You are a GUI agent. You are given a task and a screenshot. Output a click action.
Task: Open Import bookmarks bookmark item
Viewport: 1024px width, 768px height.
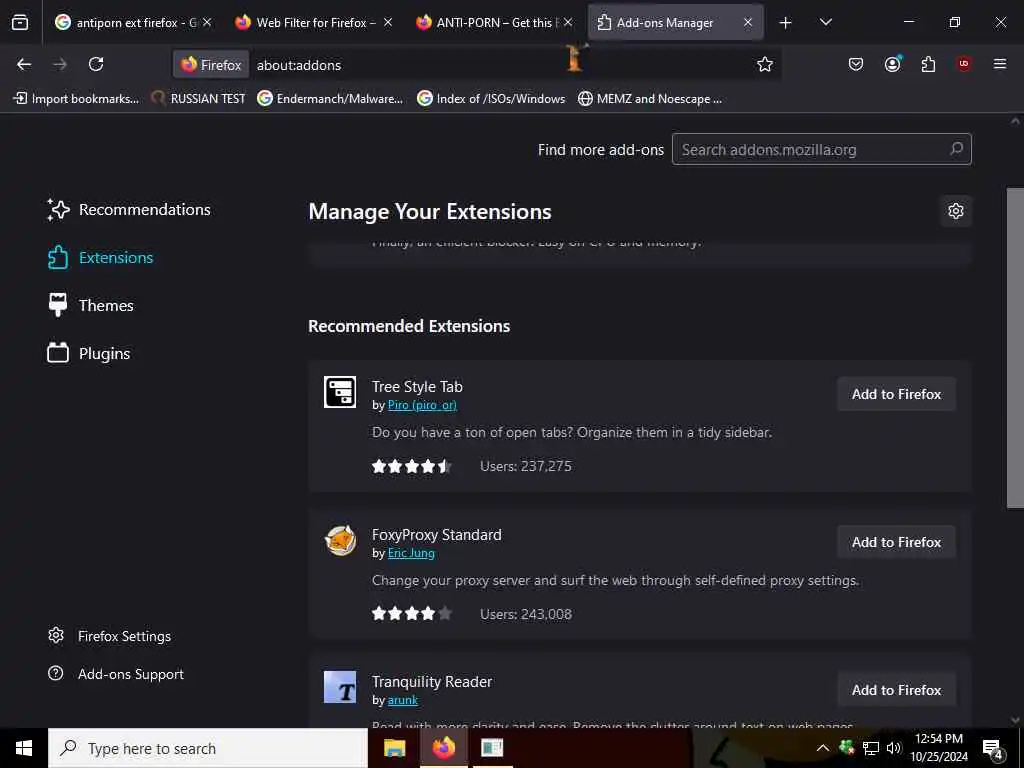pyautogui.click(x=76, y=99)
